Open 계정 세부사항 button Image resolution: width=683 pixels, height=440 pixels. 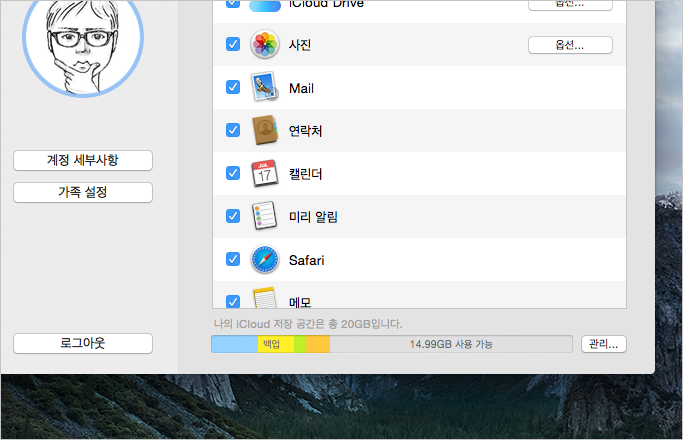tap(83, 160)
